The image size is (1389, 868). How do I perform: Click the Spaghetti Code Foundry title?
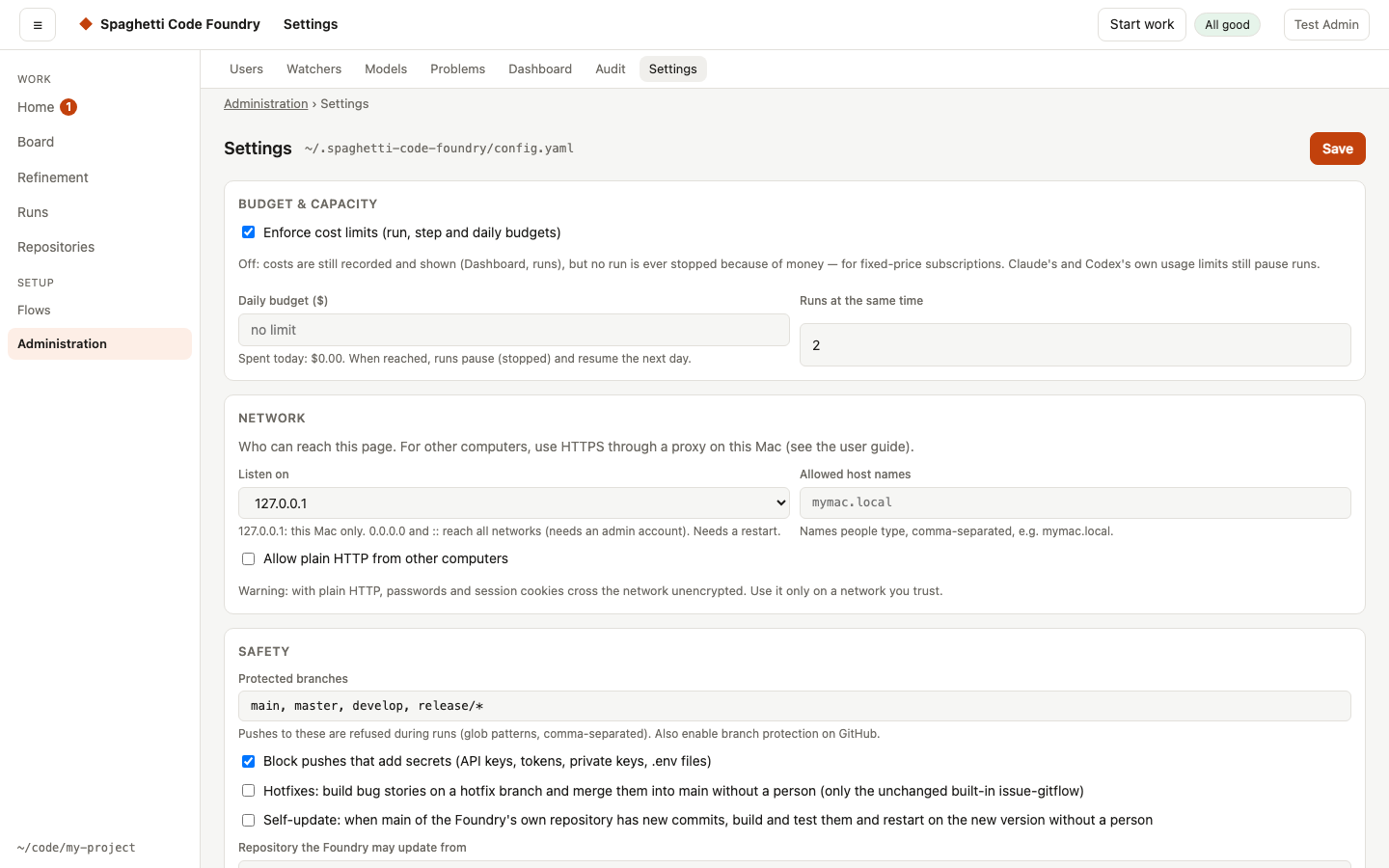click(180, 24)
